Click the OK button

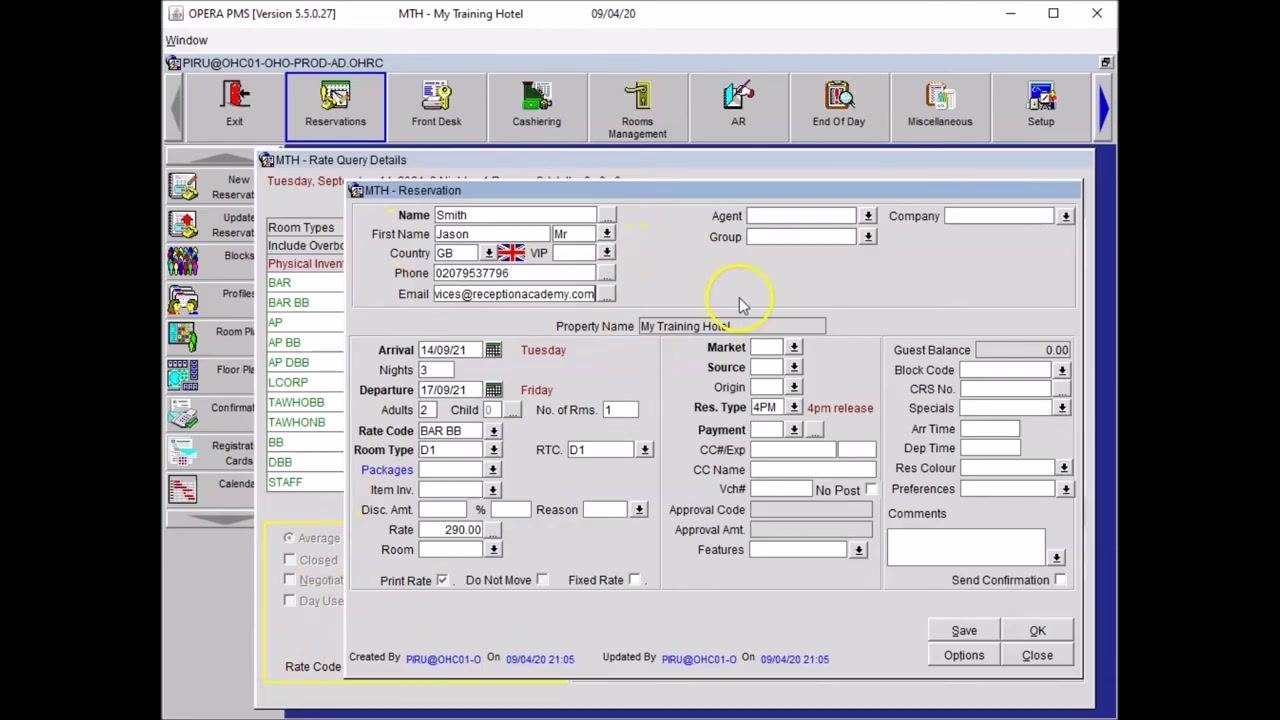[1037, 631]
